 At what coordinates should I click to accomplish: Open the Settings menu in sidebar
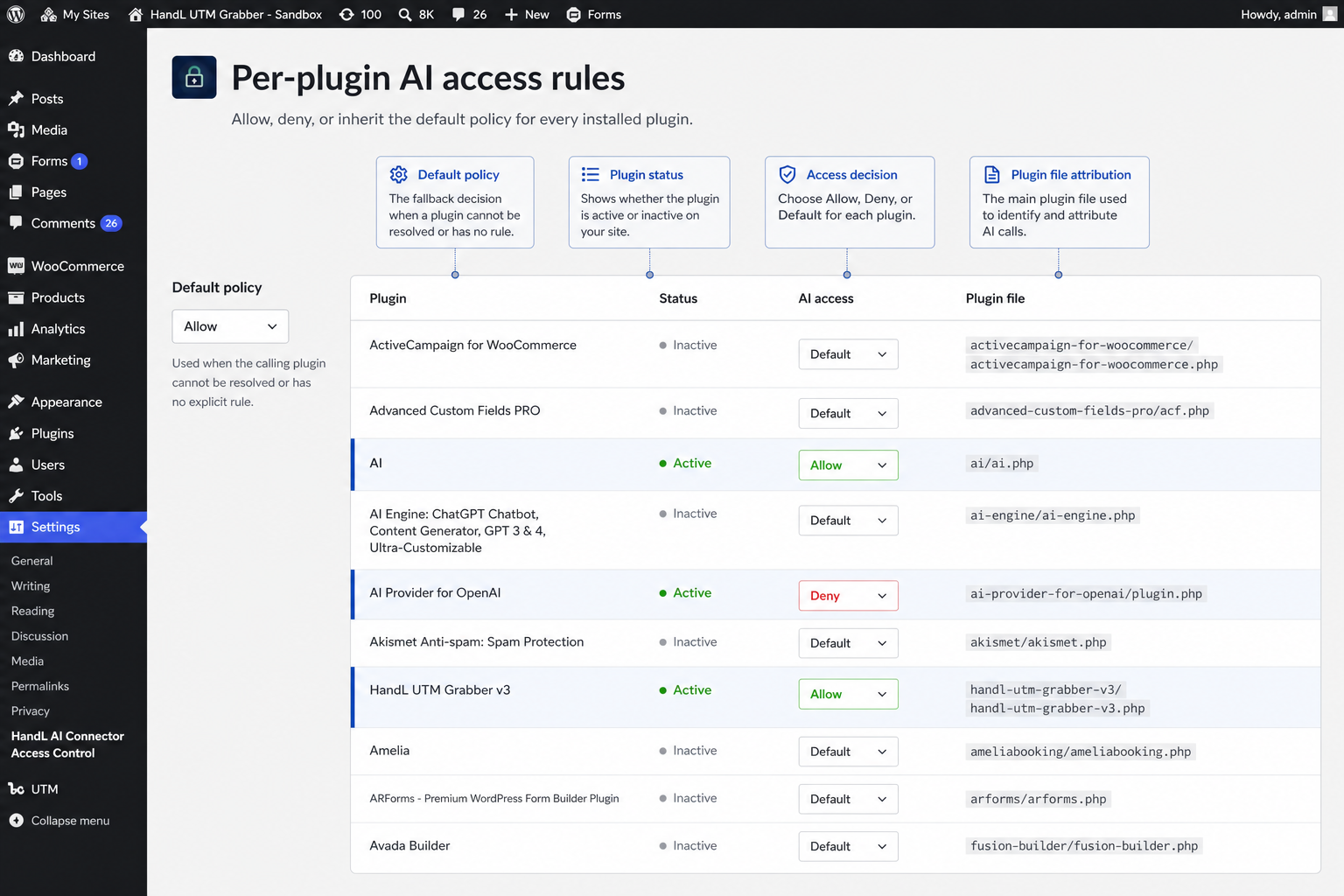tap(73, 527)
